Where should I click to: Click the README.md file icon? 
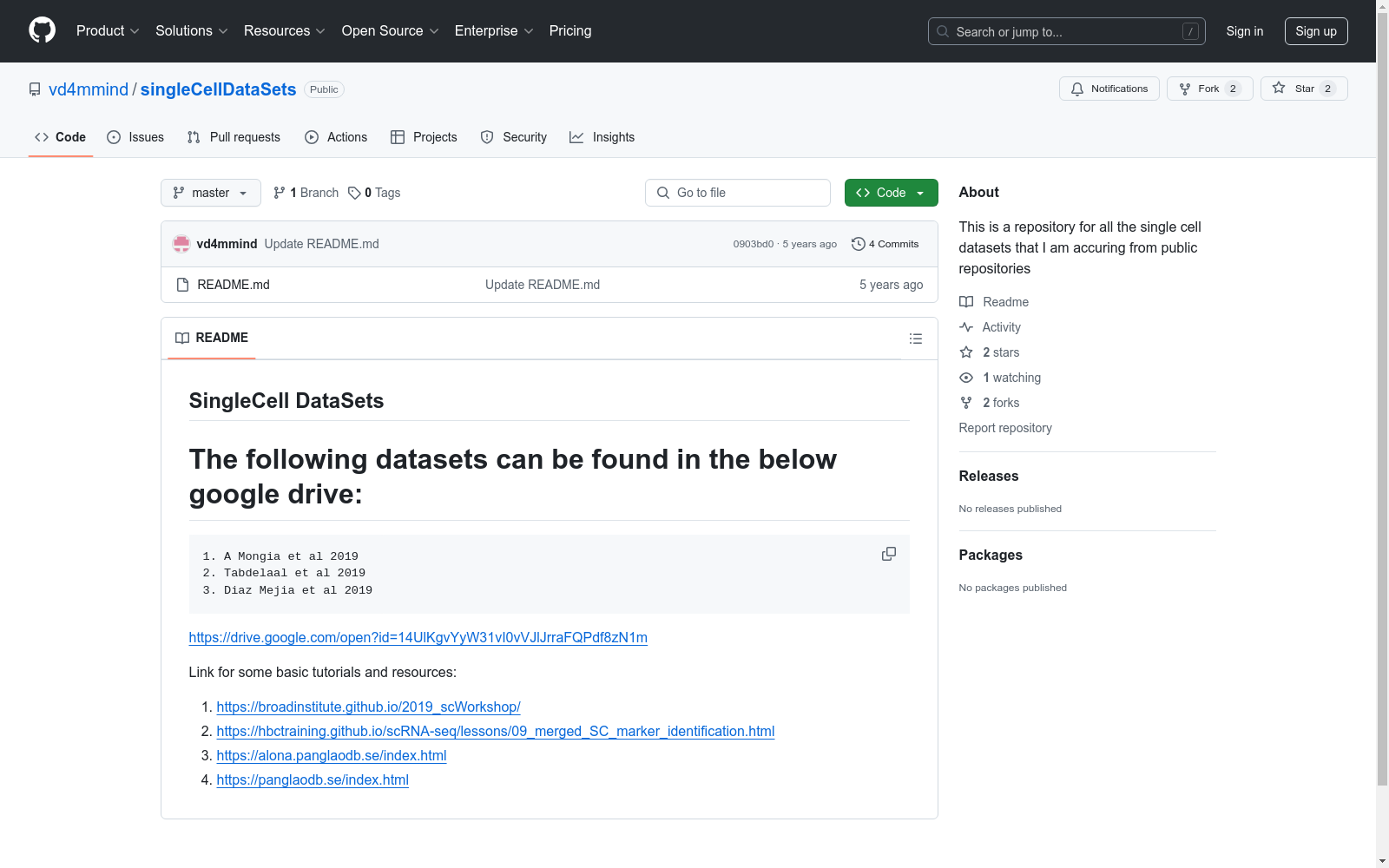pyautogui.click(x=182, y=285)
